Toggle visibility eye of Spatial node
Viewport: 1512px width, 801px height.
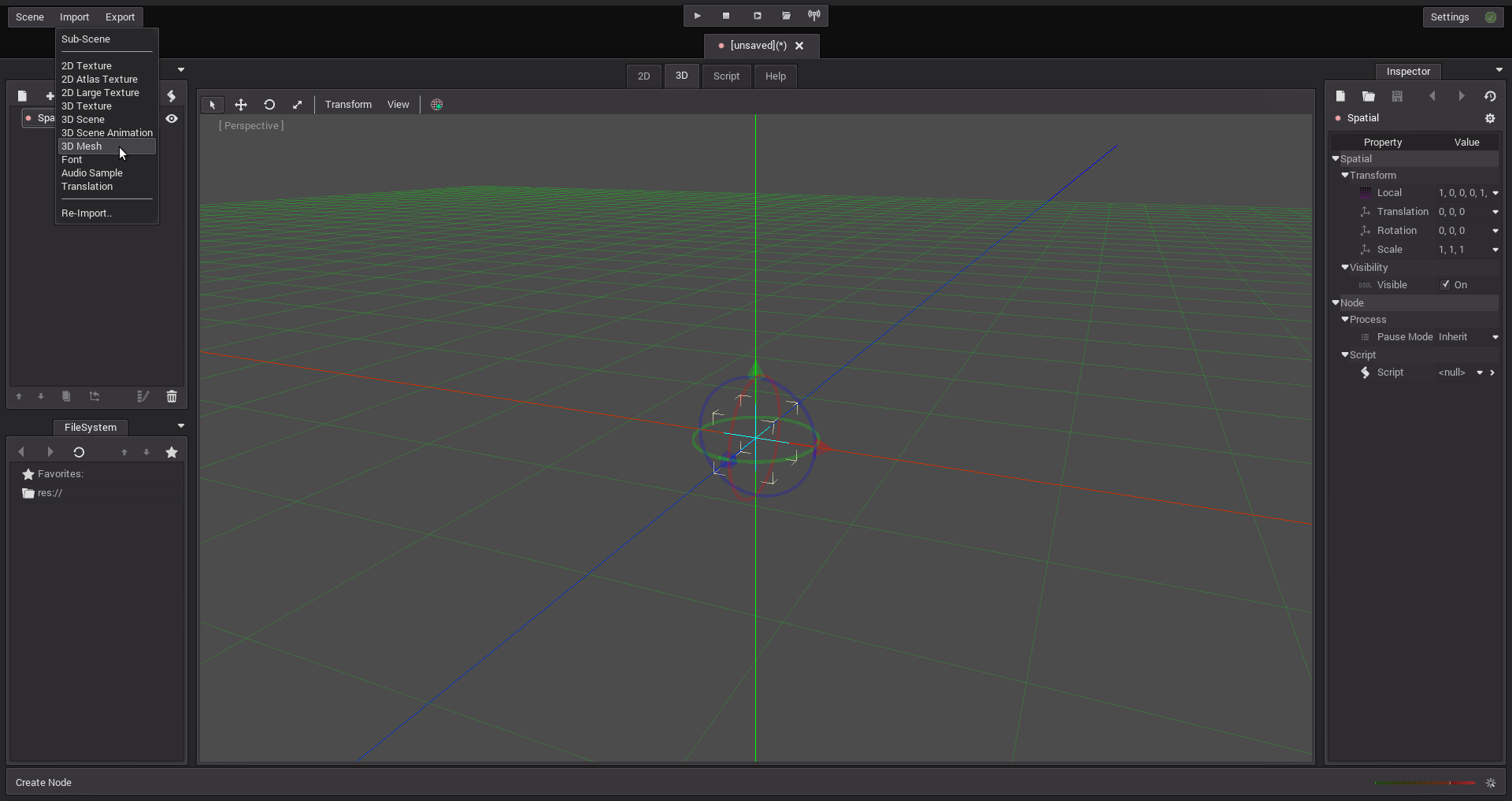pyautogui.click(x=172, y=118)
